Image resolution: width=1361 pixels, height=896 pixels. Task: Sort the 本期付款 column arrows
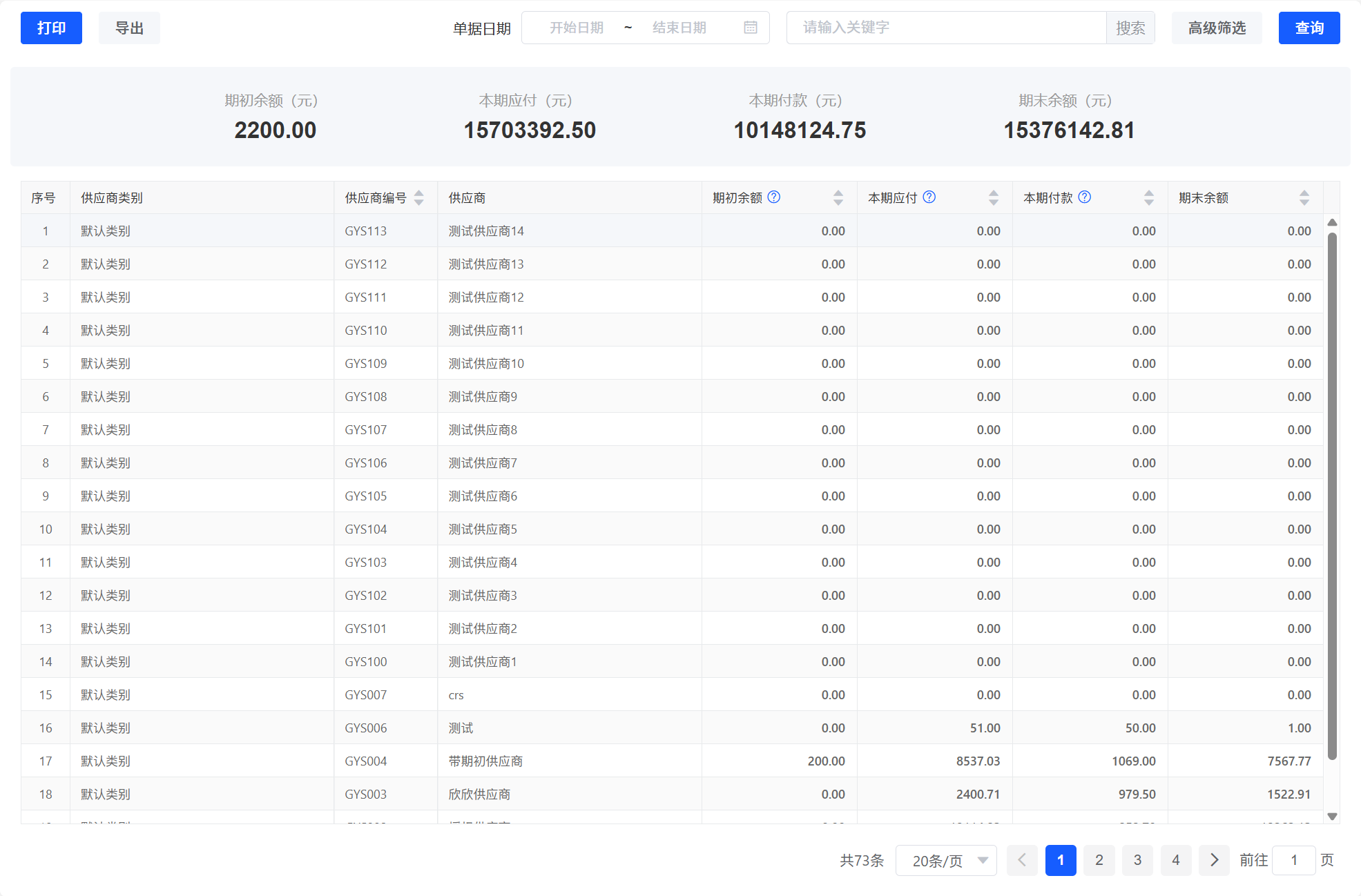pyautogui.click(x=1148, y=198)
